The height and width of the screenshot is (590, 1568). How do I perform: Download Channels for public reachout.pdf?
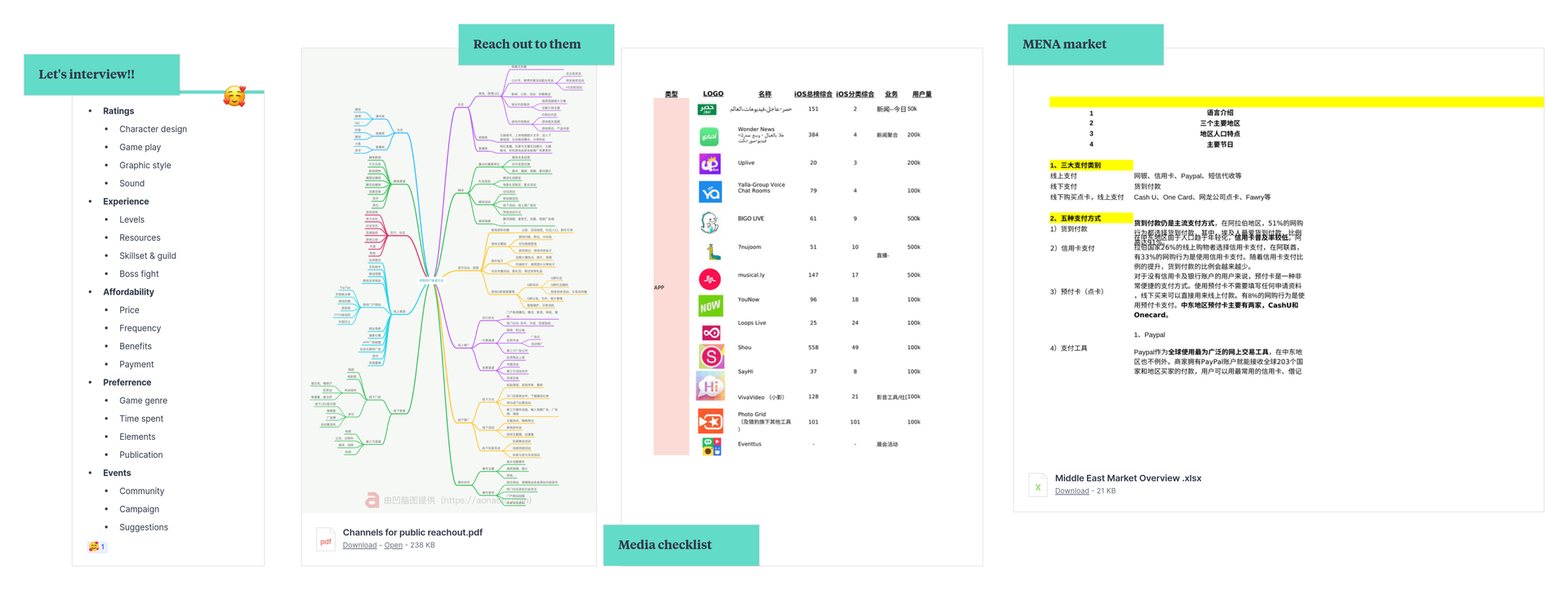point(359,545)
